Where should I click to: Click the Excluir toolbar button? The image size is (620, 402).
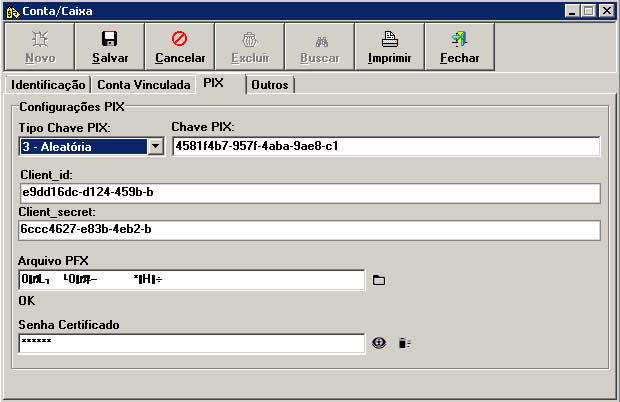[x=250, y=47]
